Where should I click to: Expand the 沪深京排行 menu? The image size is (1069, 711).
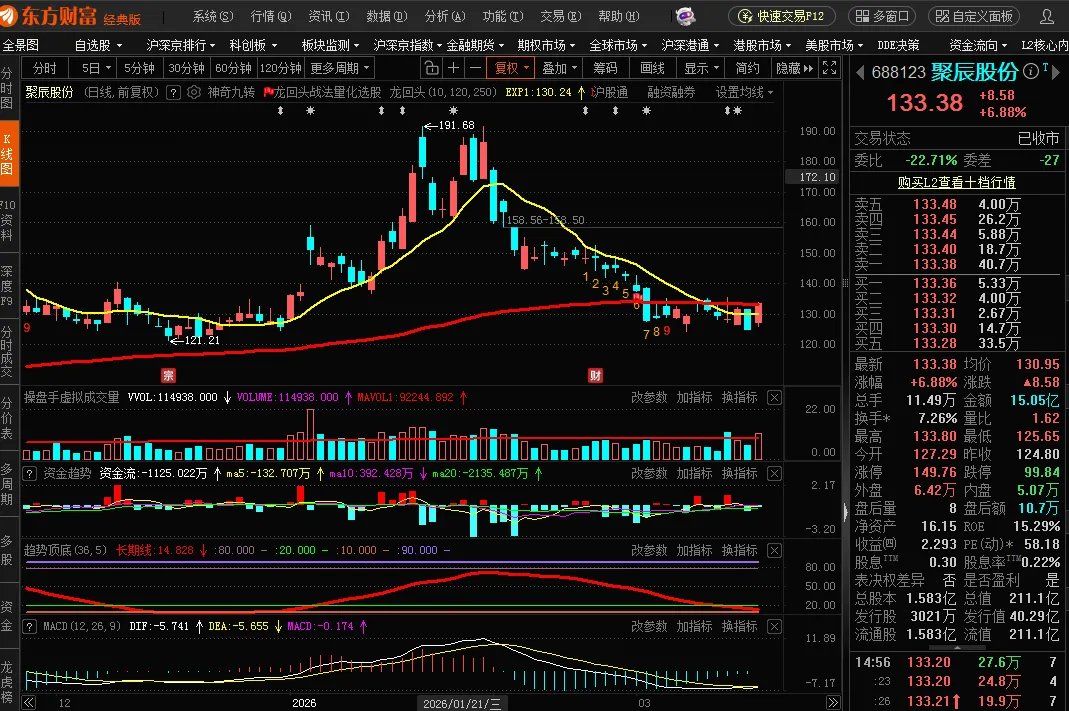181,45
